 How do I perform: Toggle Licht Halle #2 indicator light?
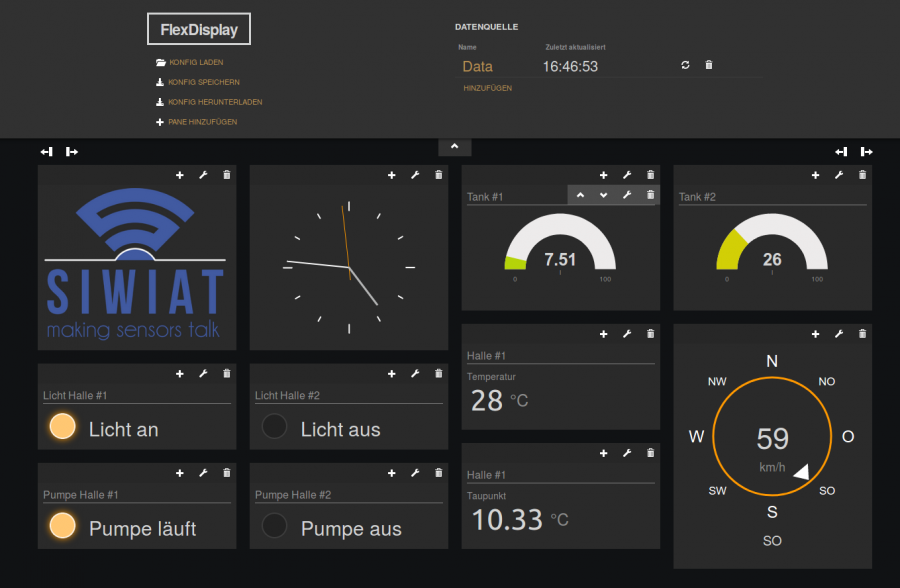click(274, 427)
